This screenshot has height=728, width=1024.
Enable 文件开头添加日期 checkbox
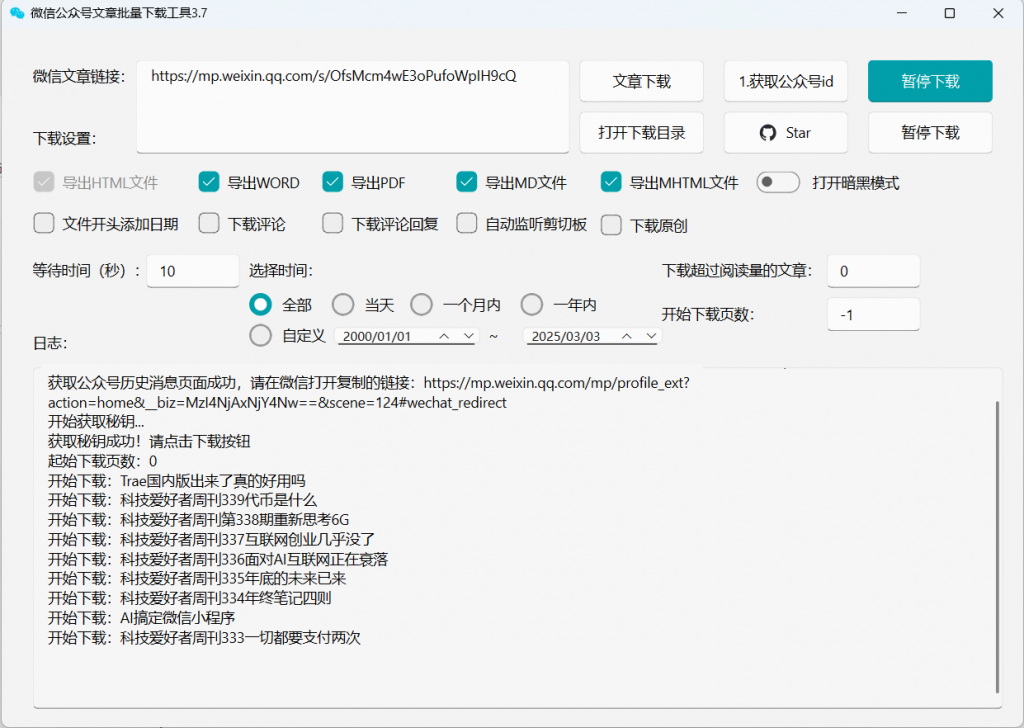point(44,223)
